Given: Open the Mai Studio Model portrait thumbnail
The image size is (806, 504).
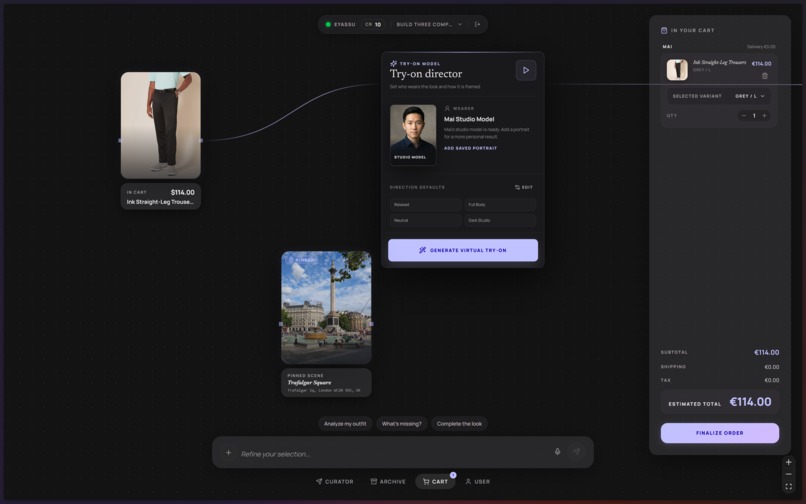Looking at the screenshot, I should click(x=413, y=135).
